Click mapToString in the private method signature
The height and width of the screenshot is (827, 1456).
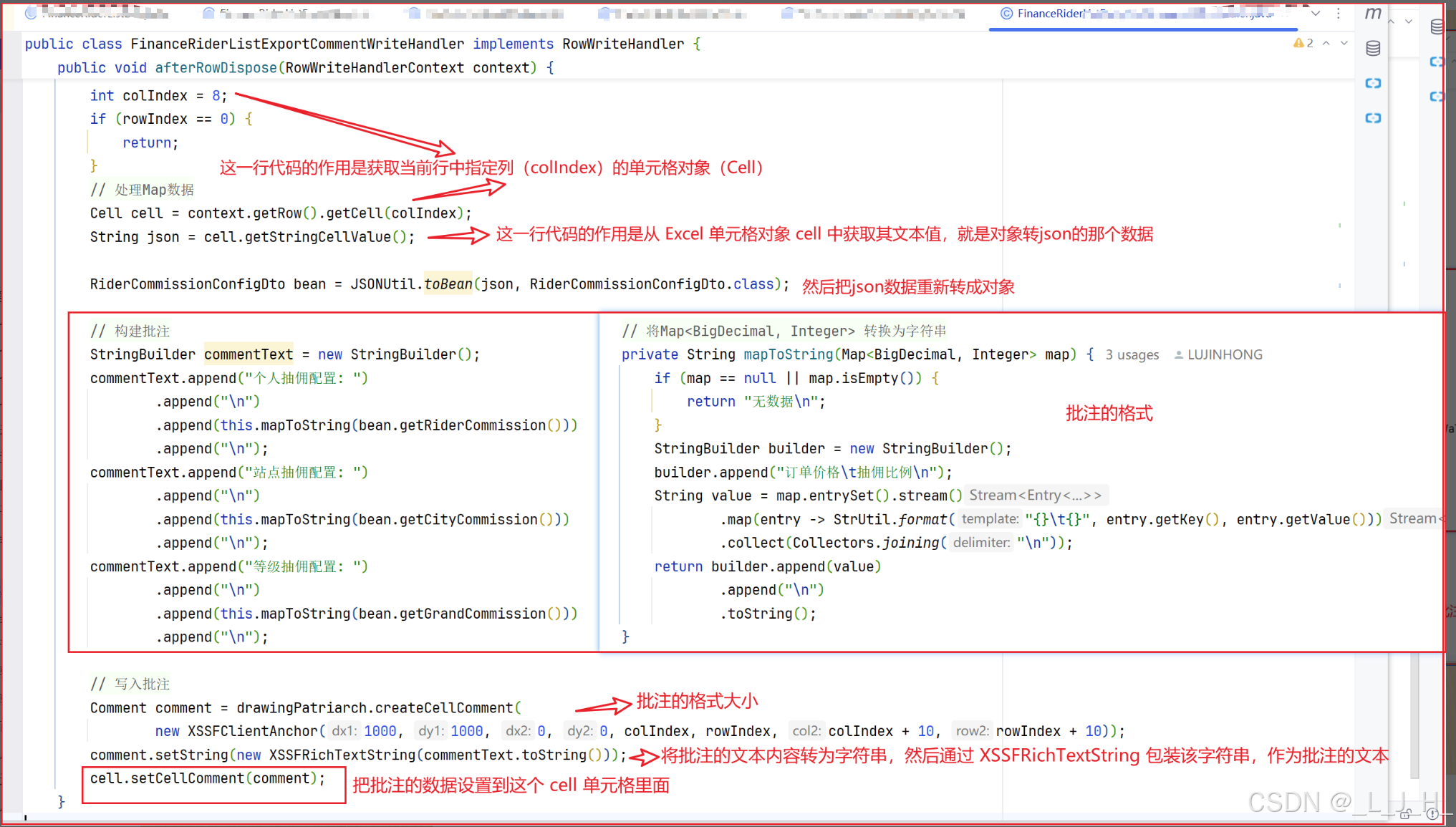tap(789, 354)
